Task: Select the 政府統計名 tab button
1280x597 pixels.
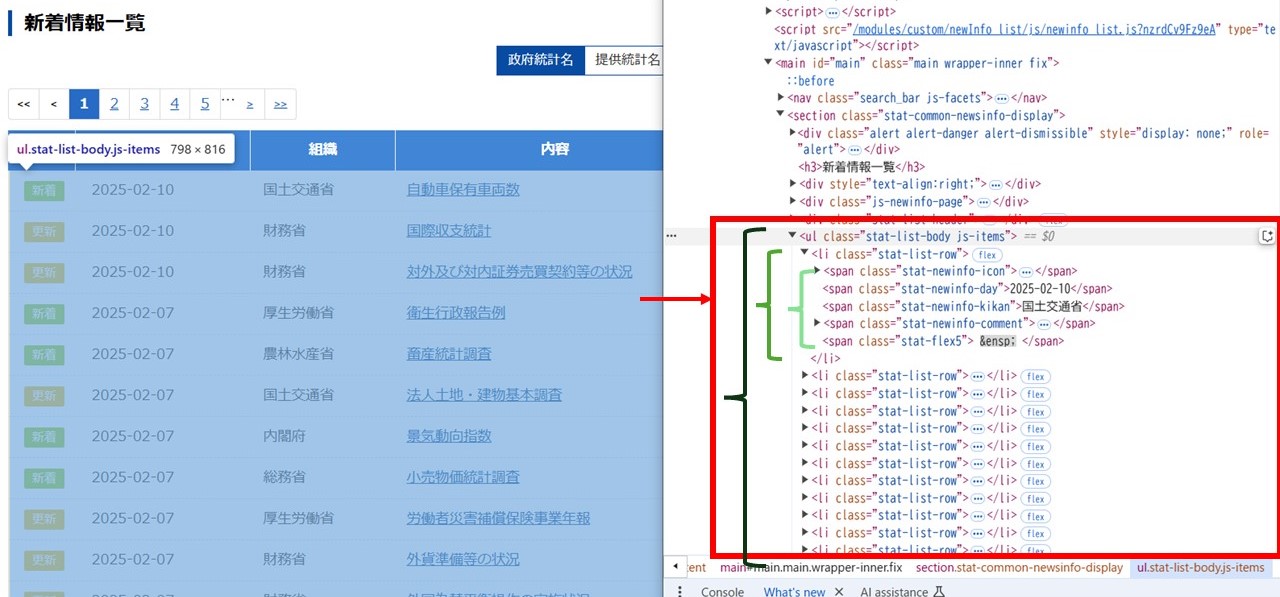Action: pos(540,60)
